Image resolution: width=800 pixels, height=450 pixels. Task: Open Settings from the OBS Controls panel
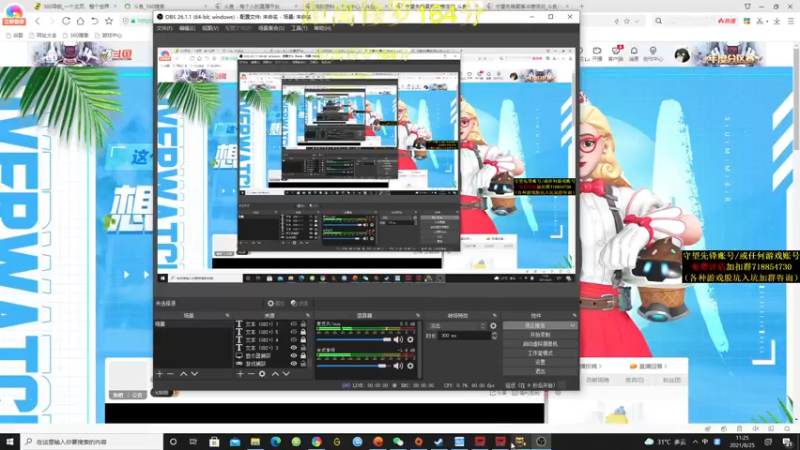(x=540, y=362)
